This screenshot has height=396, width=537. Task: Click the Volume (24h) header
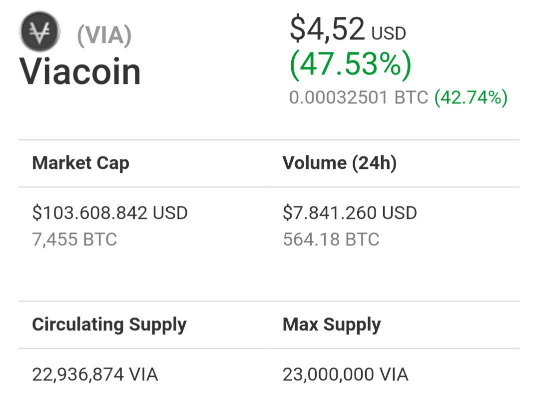(340, 163)
